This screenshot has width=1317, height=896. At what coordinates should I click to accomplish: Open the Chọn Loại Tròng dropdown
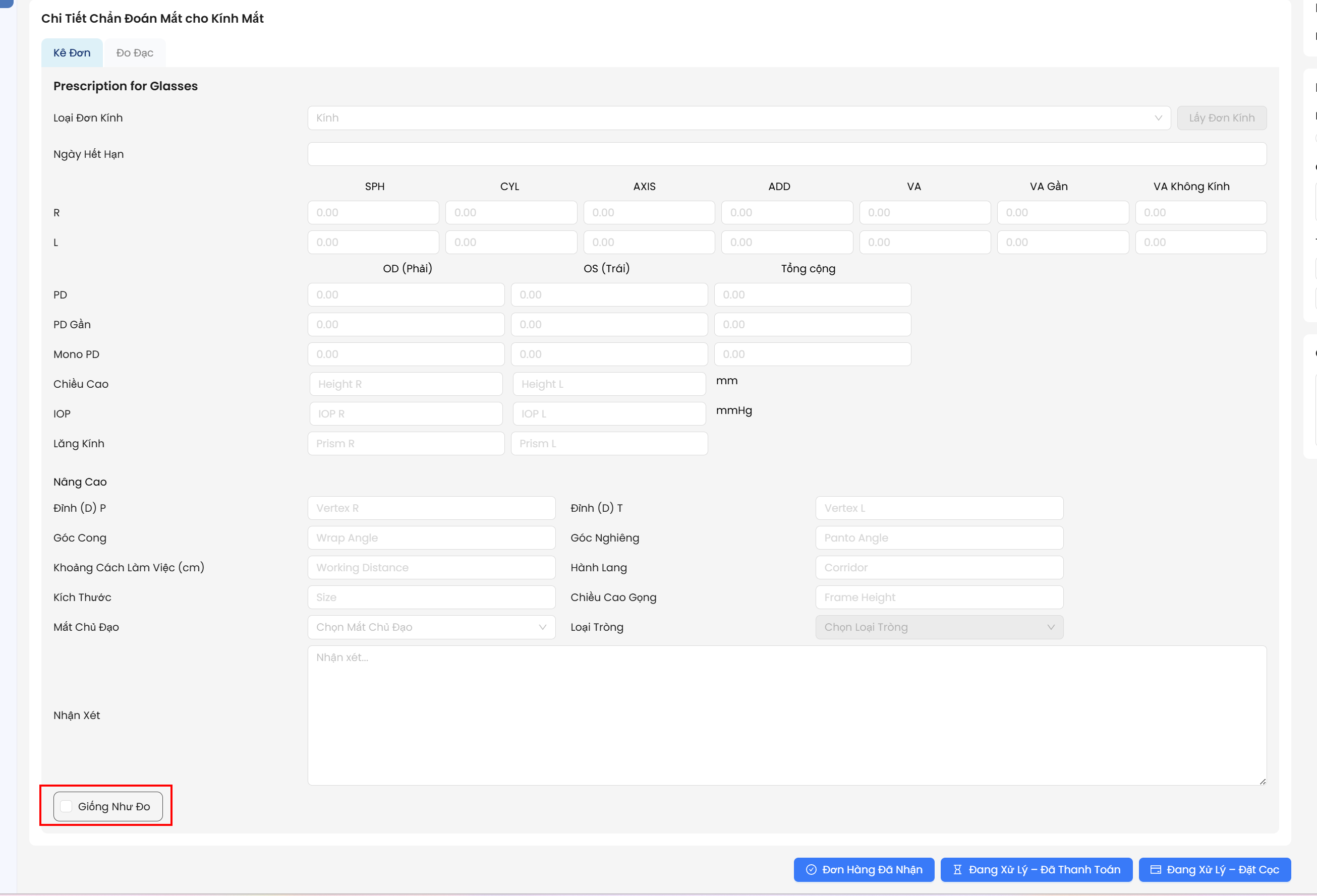click(940, 627)
